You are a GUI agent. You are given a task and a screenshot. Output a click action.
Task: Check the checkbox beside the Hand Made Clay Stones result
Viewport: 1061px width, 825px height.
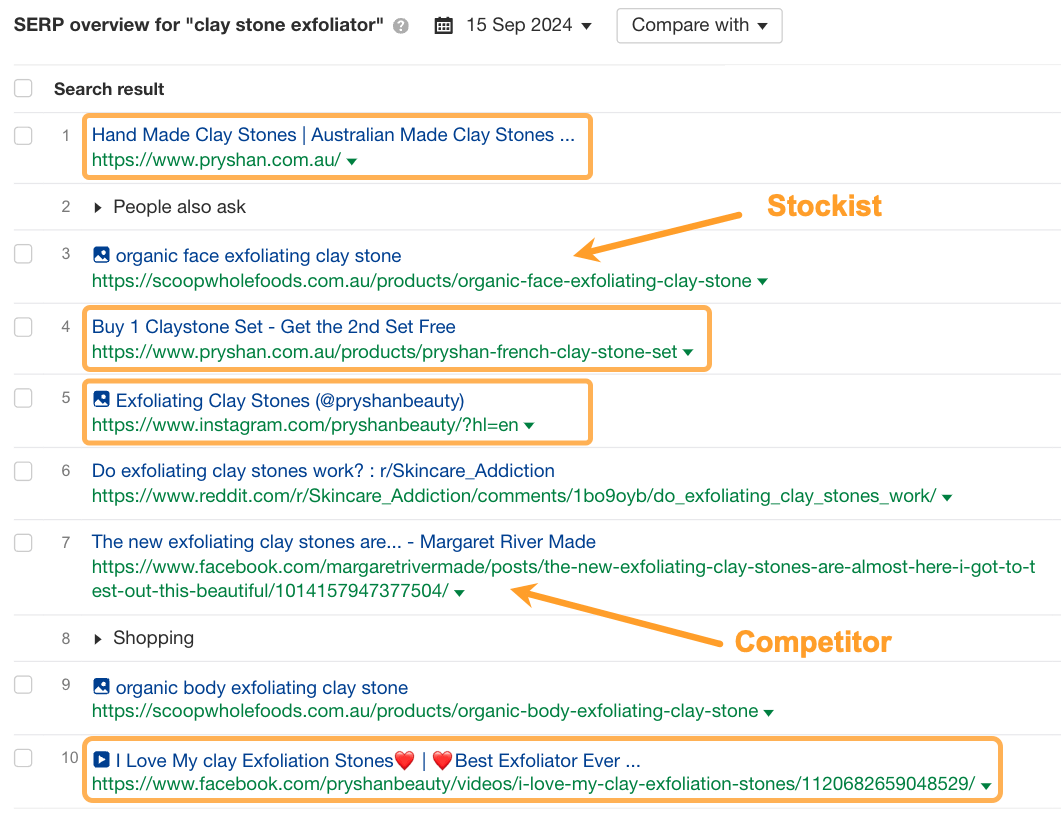coord(22,135)
